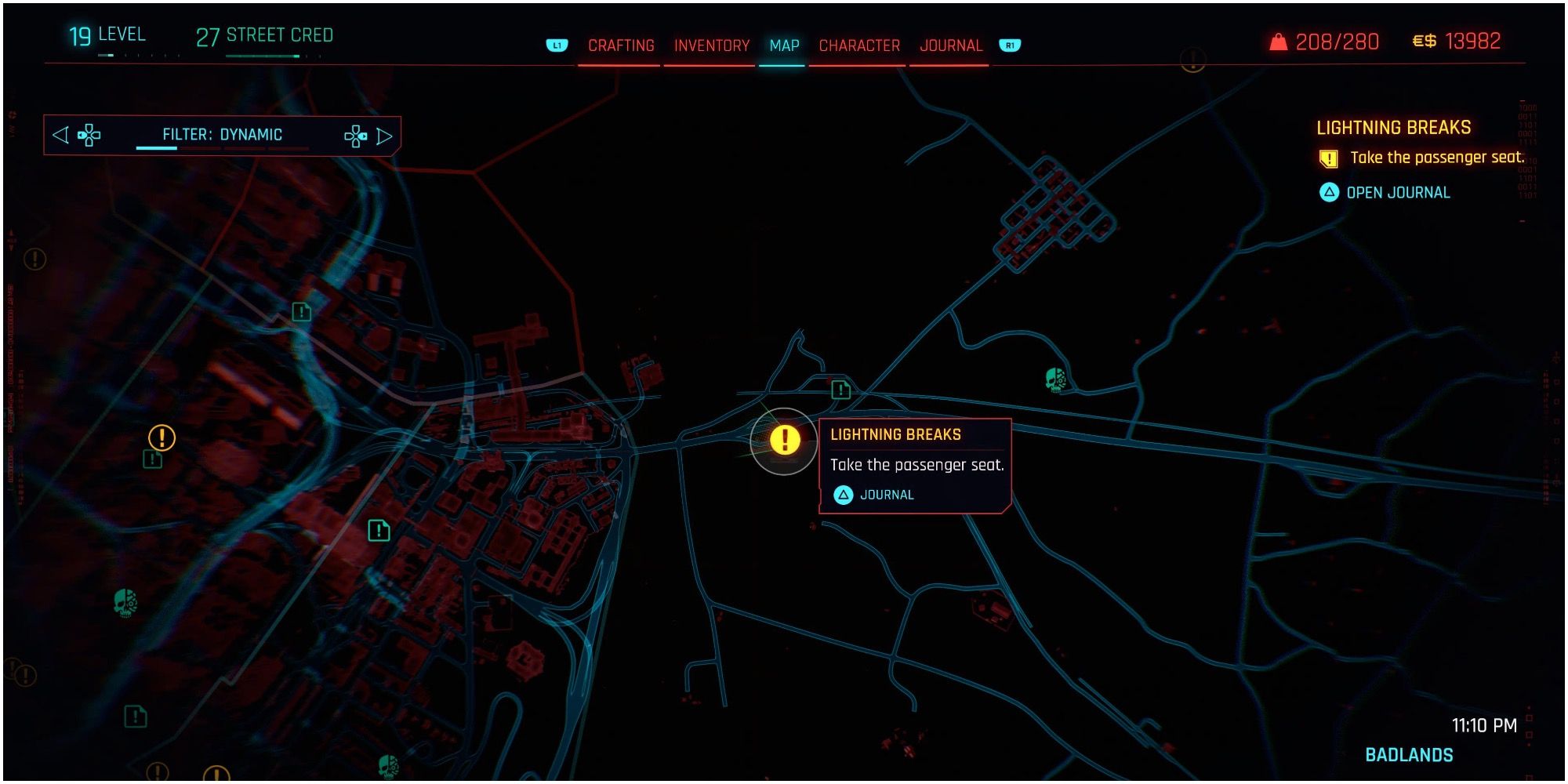Select the dim exclamation marker near the top right
This screenshot has width=1568, height=784.
(1192, 60)
